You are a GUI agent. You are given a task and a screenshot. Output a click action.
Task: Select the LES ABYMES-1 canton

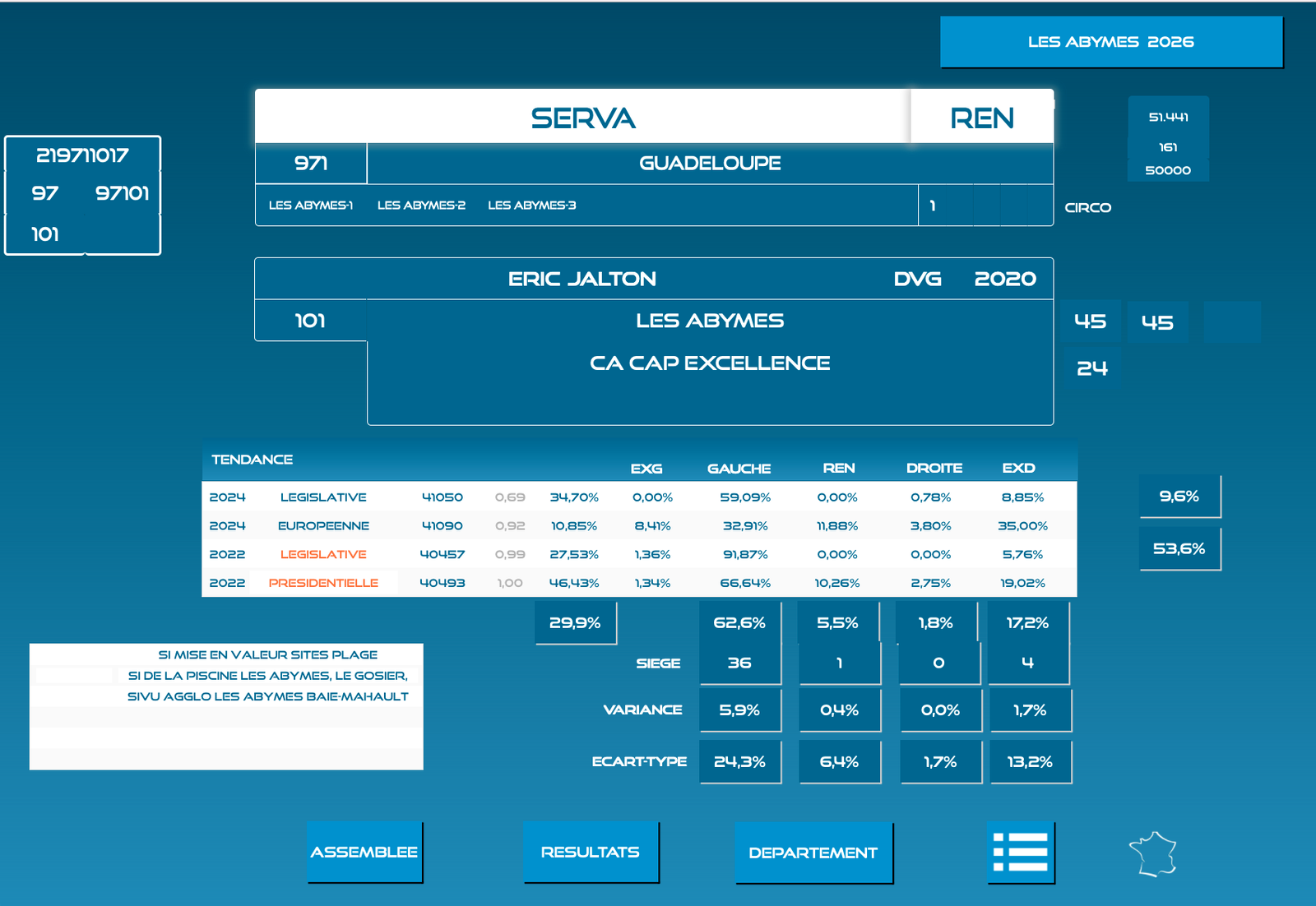coord(310,206)
